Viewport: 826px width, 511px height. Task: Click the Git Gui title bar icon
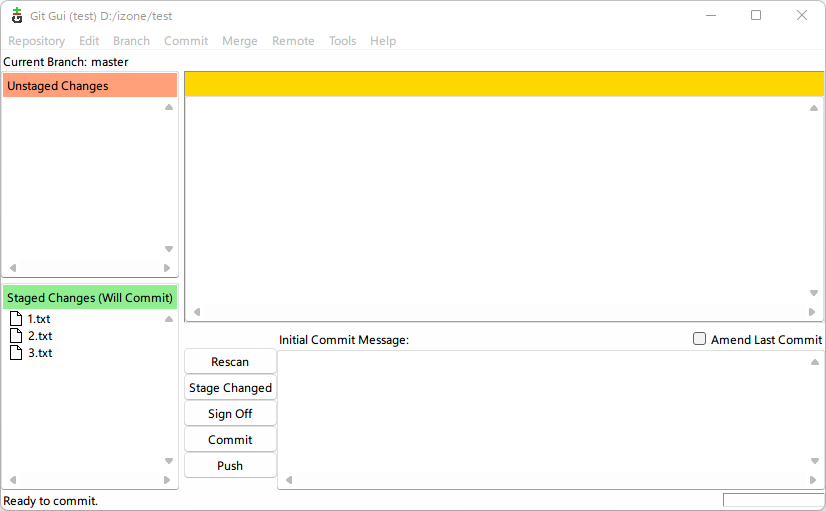point(16,15)
